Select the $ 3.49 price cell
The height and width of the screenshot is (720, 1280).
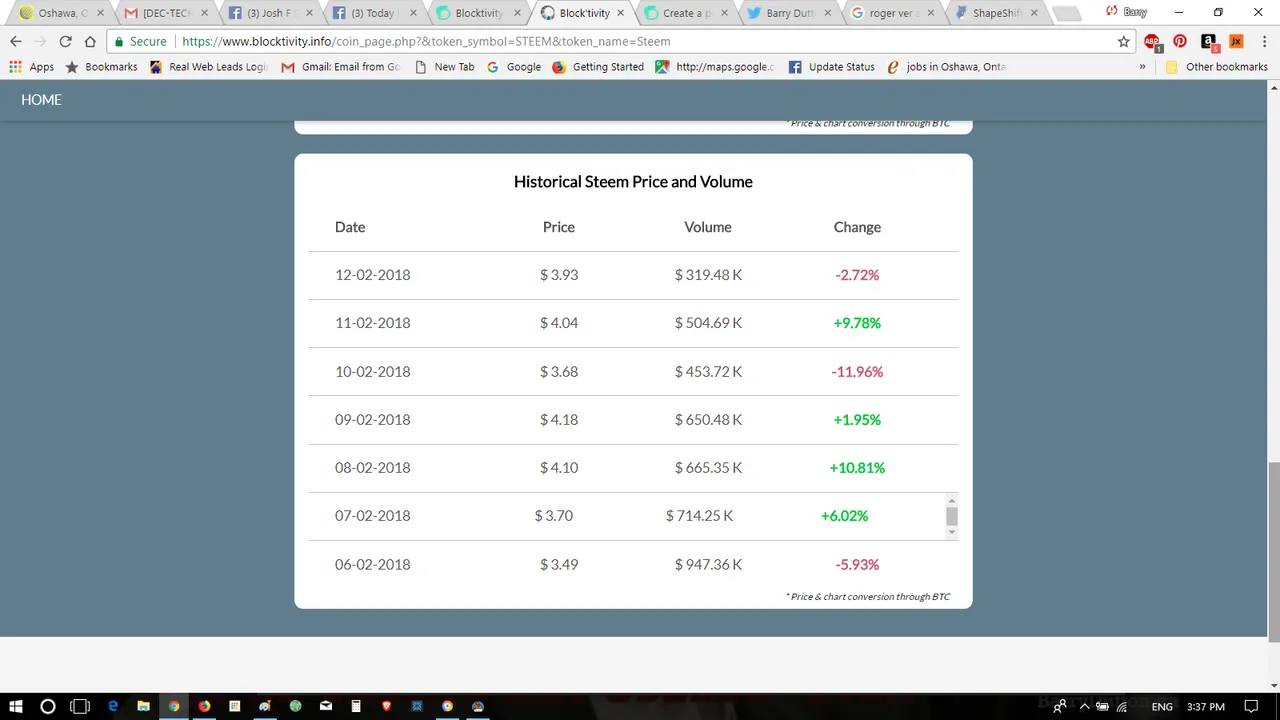click(559, 565)
